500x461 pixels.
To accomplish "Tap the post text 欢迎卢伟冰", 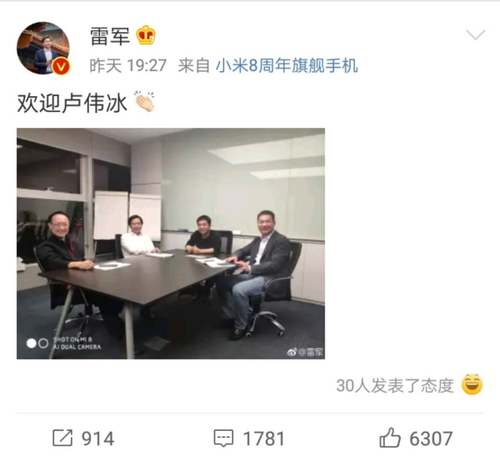I will pos(72,103).
